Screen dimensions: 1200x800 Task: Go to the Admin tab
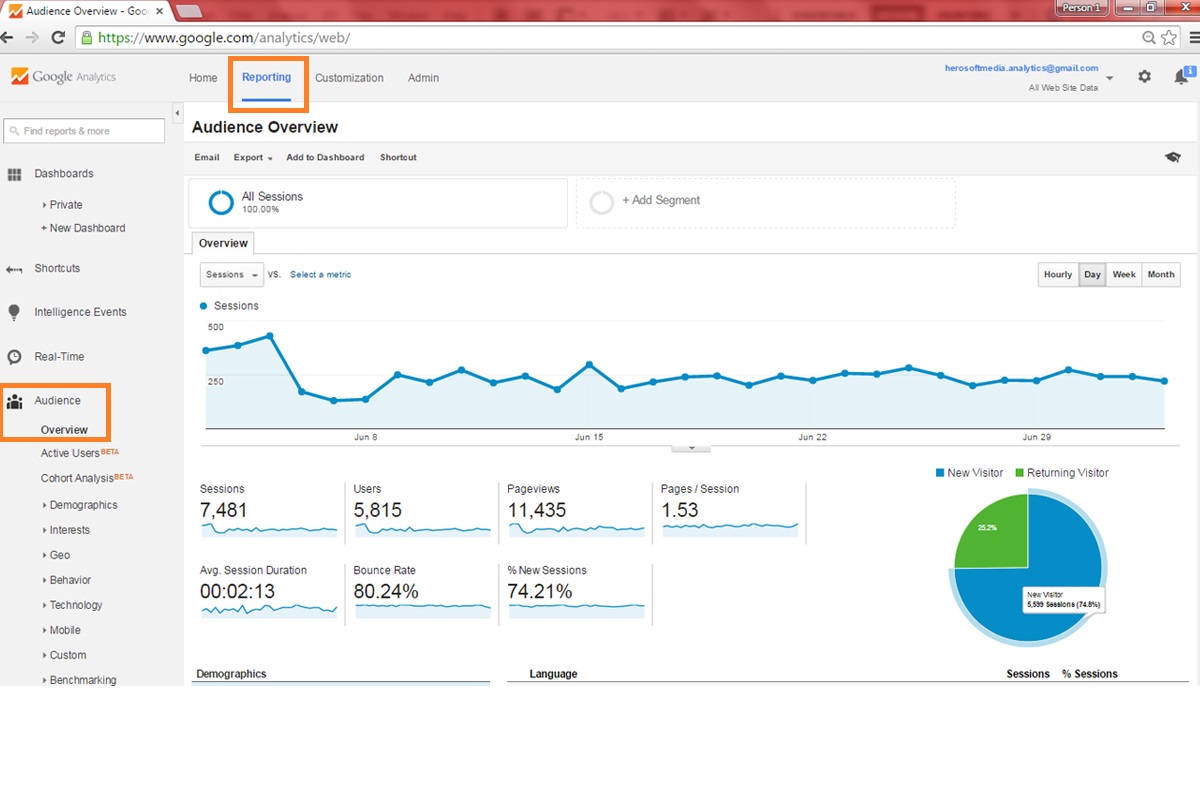[423, 78]
